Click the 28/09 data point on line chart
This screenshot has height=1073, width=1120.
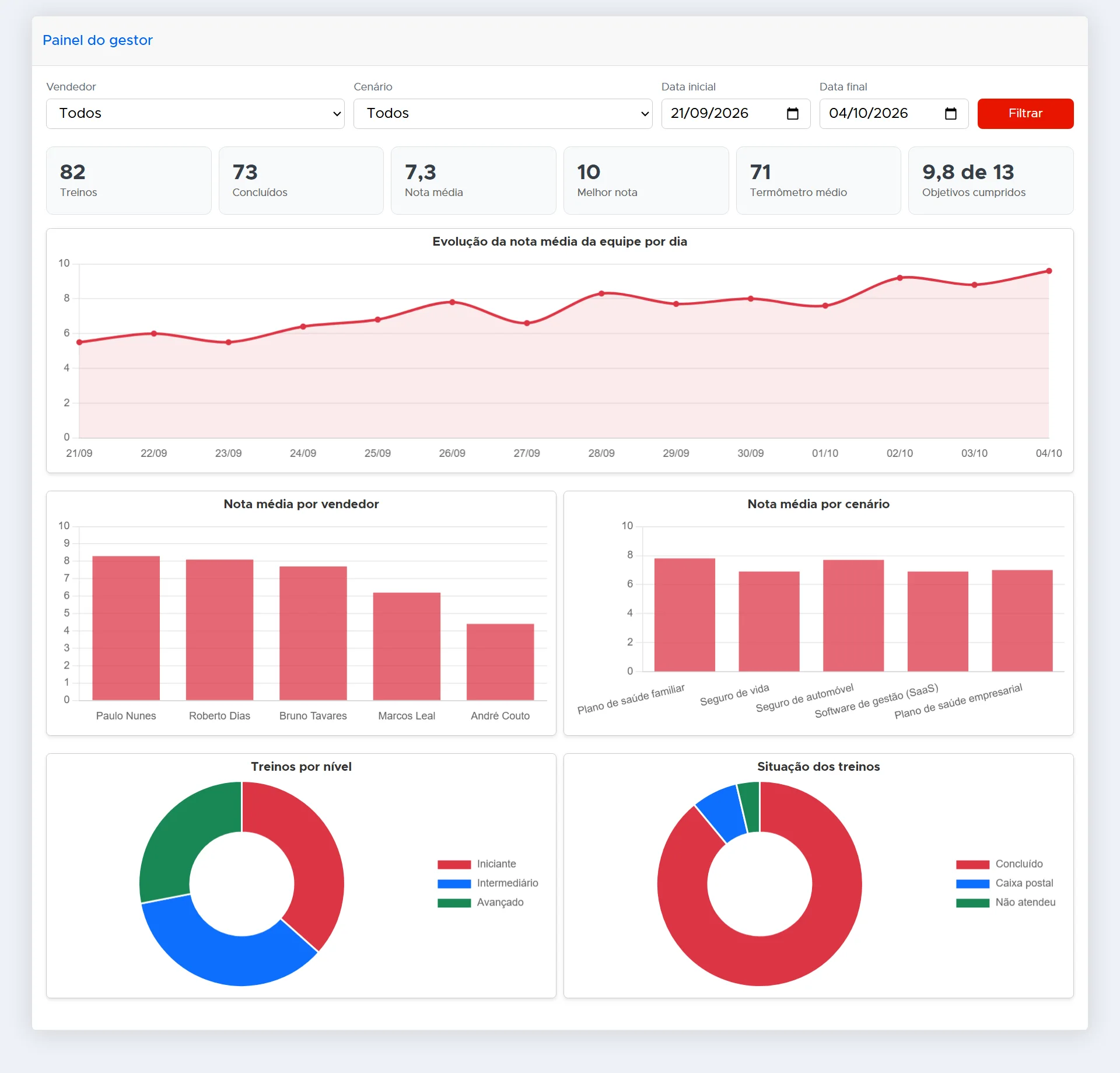[601, 293]
